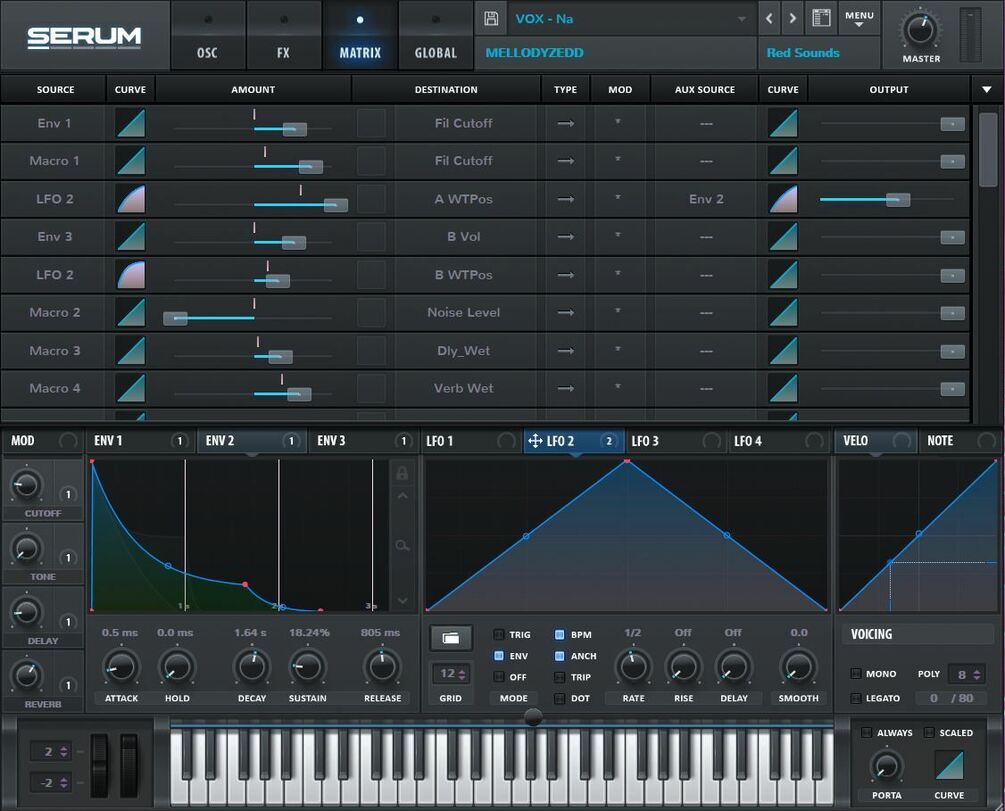Select the ENV 3 tab
Screen dimensions: 1005x811
tap(363, 440)
